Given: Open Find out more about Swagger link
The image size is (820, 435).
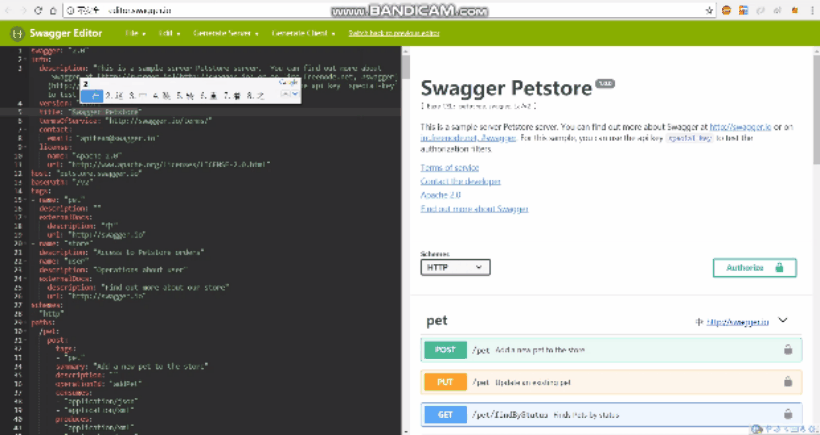Looking at the screenshot, I should pos(474,209).
